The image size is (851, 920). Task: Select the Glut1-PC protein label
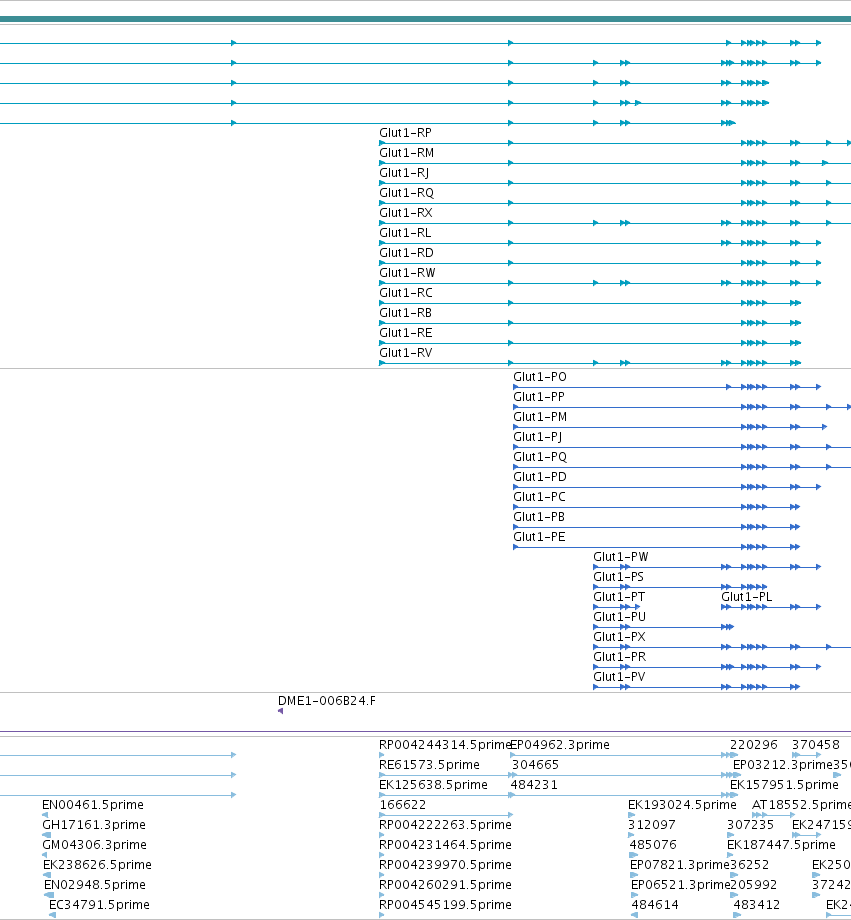pyautogui.click(x=539, y=496)
